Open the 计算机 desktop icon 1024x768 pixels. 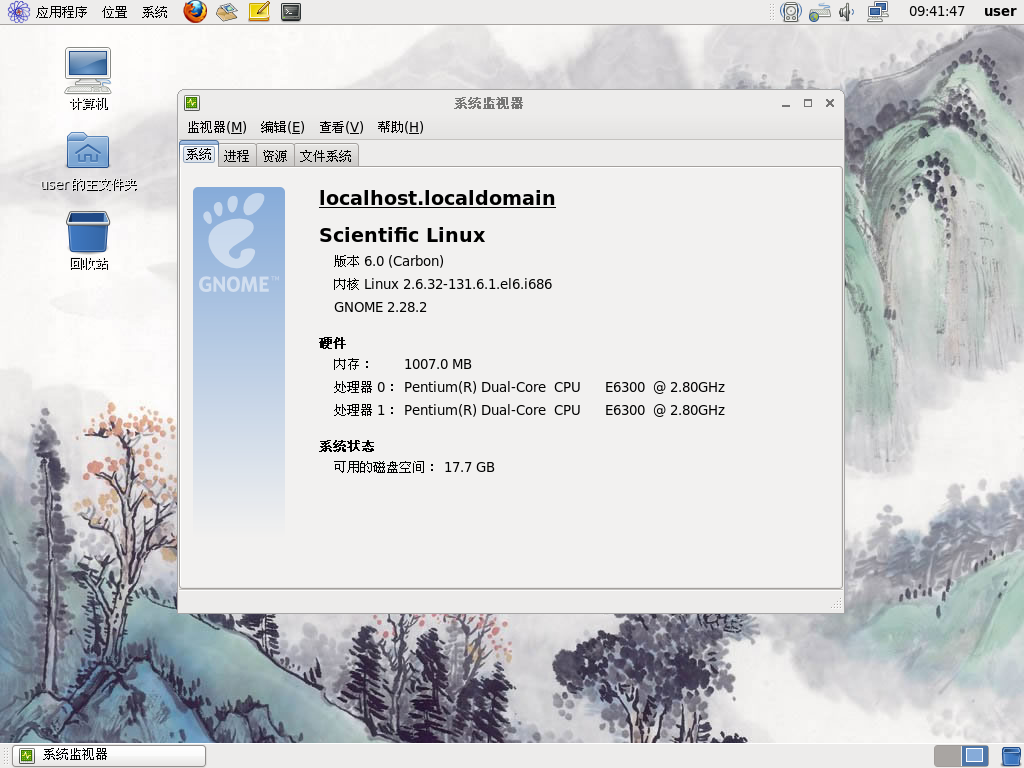click(x=88, y=78)
